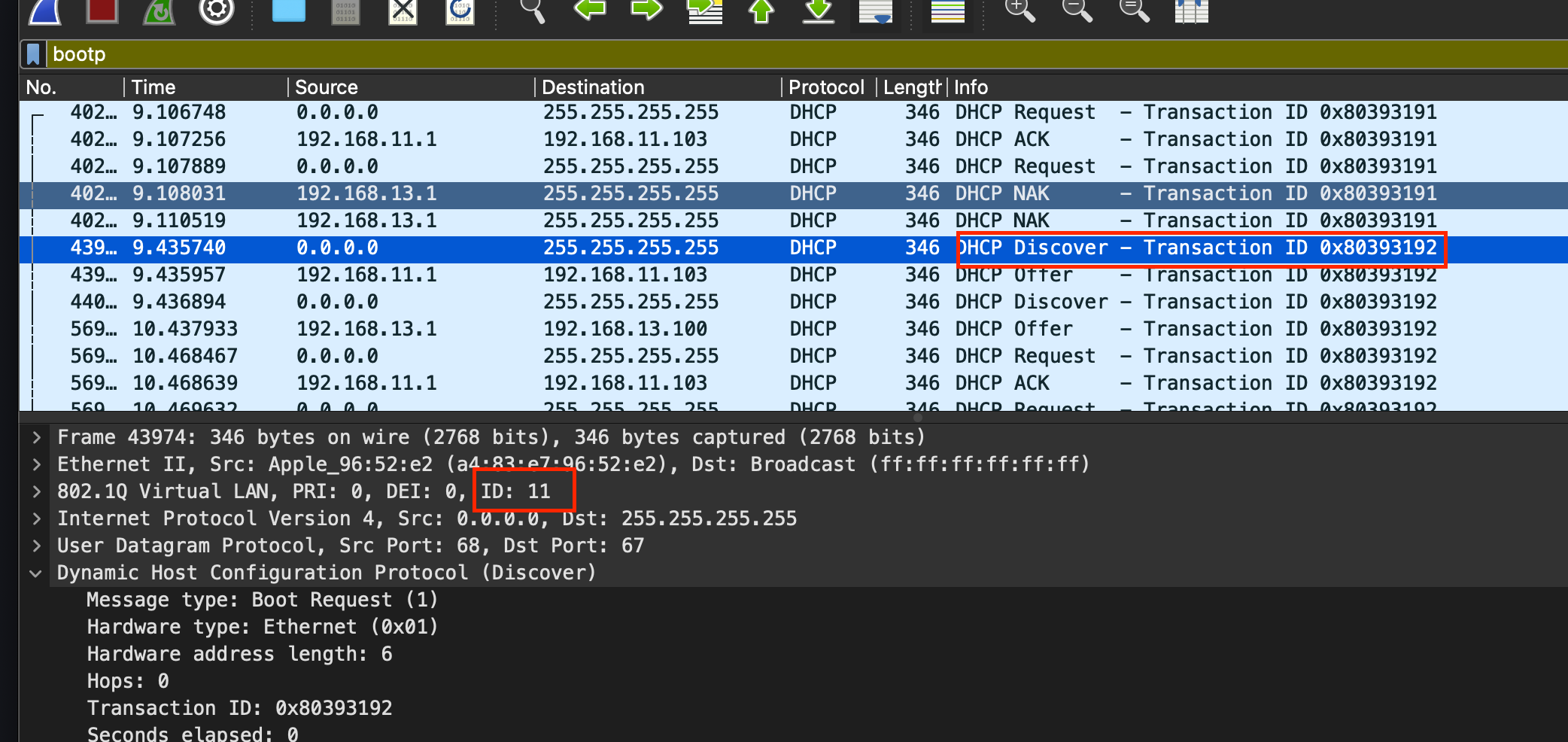Collapse the Dynamic Host Configuration Protocol section
This screenshot has height=742, width=1568.
click(x=36, y=573)
